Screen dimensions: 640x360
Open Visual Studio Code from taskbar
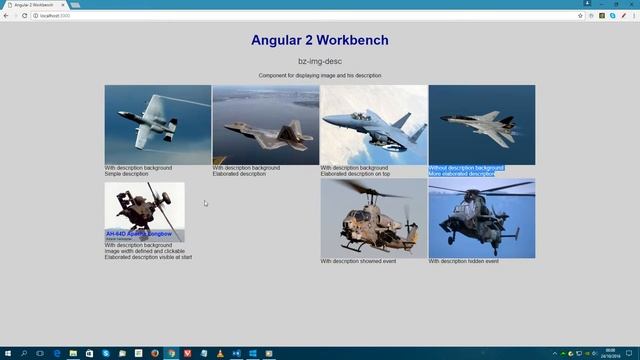[x=236, y=353]
